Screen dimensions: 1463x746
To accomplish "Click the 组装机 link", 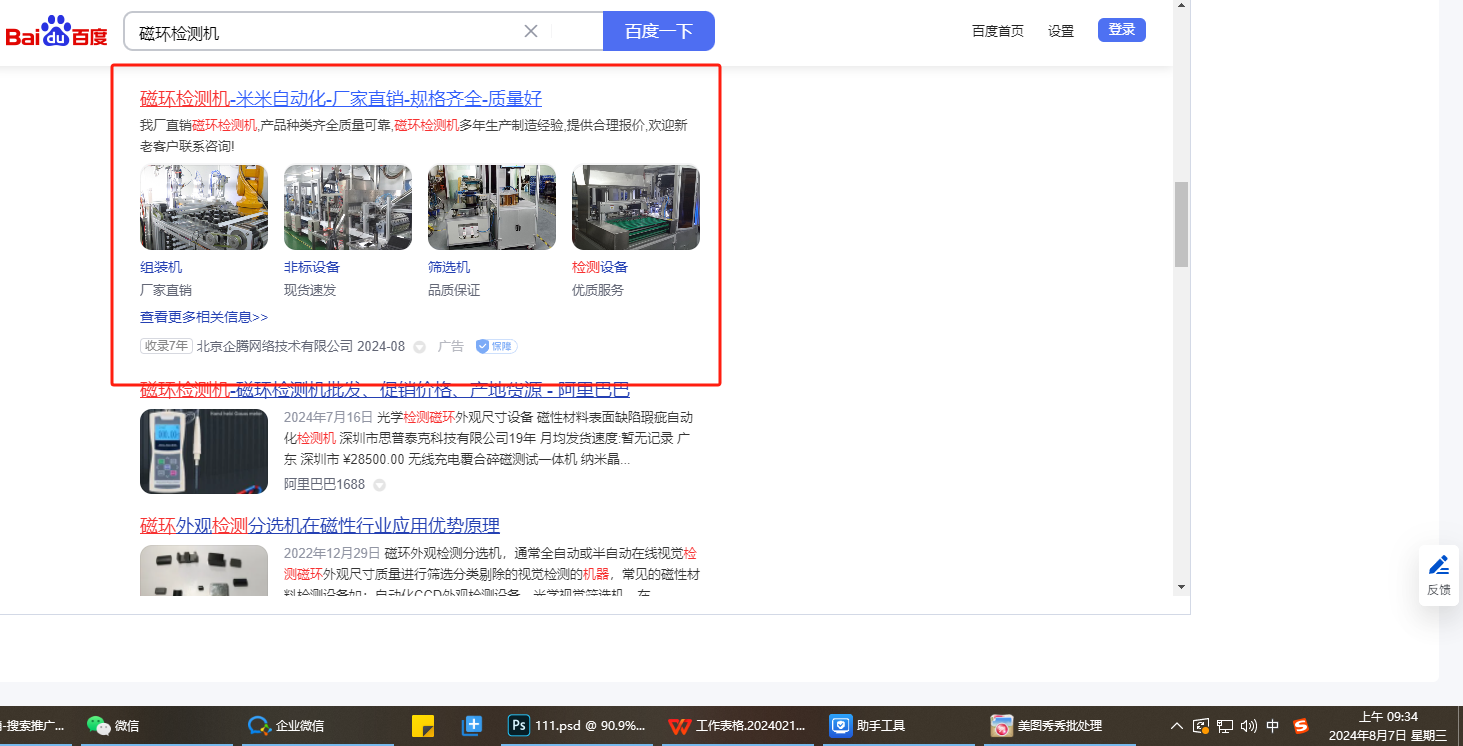I will pyautogui.click(x=161, y=267).
